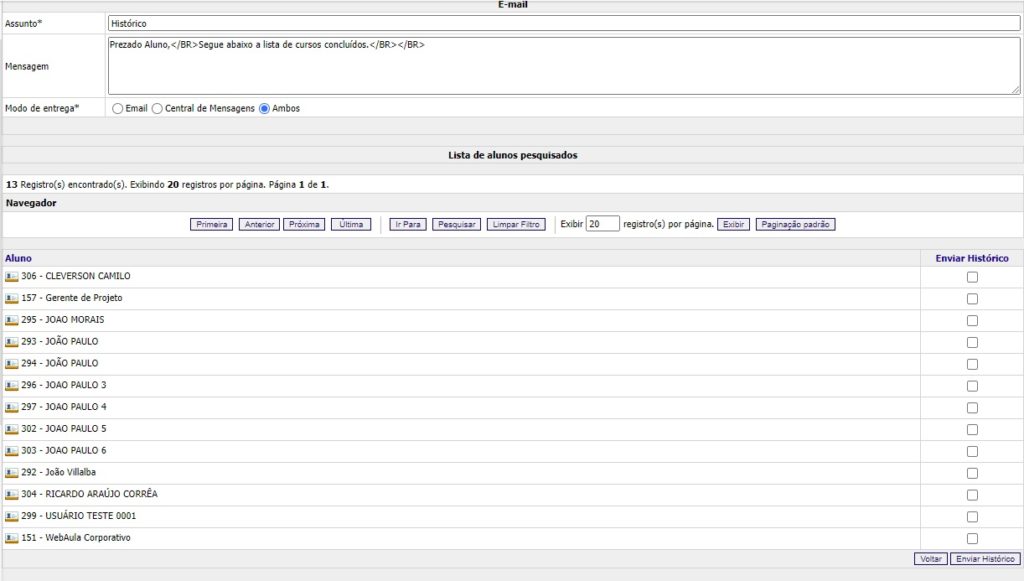Click the profile card icon beside CLEVERSON CAMILO
Image resolution: width=1024 pixels, height=581 pixels.
coord(12,277)
